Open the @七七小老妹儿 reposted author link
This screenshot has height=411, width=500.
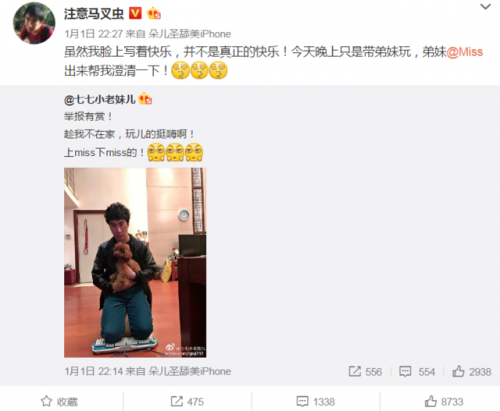click(100, 99)
